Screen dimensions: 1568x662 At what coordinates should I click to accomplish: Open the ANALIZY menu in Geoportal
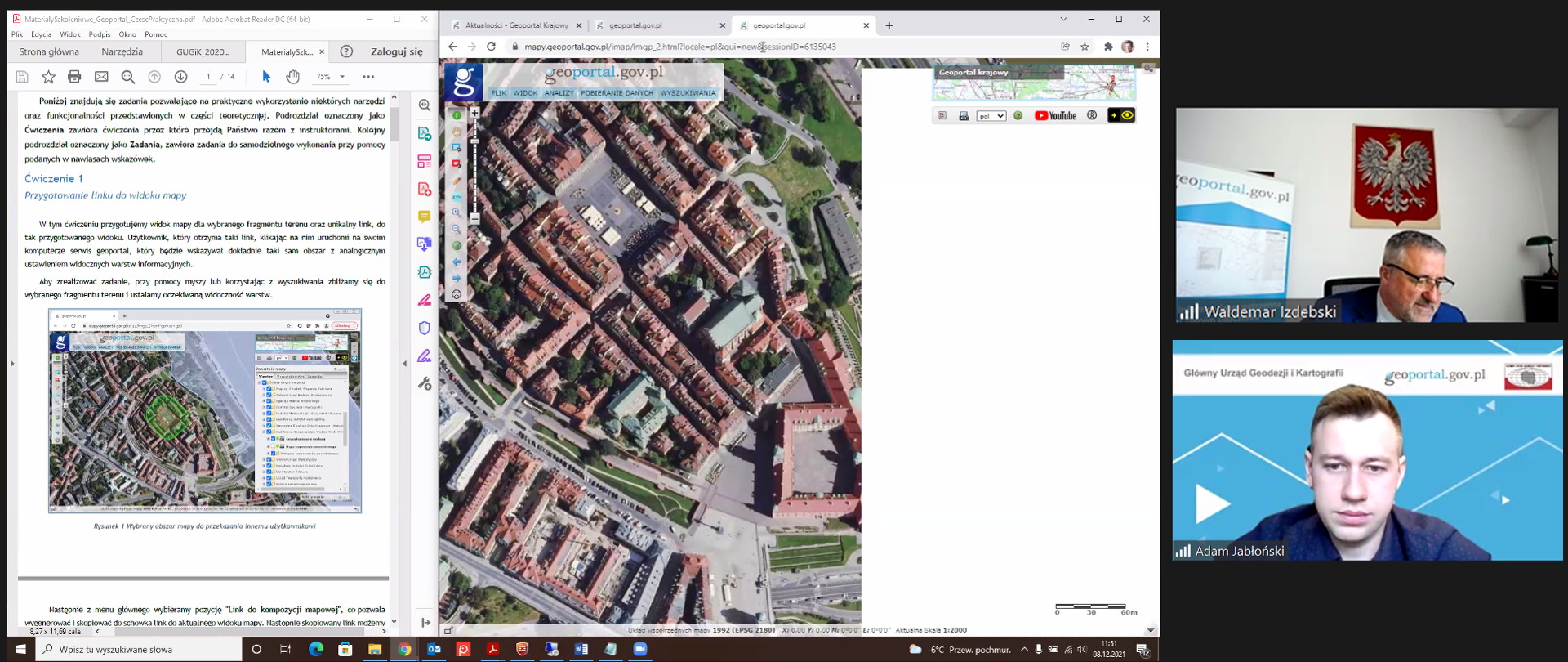point(559,93)
